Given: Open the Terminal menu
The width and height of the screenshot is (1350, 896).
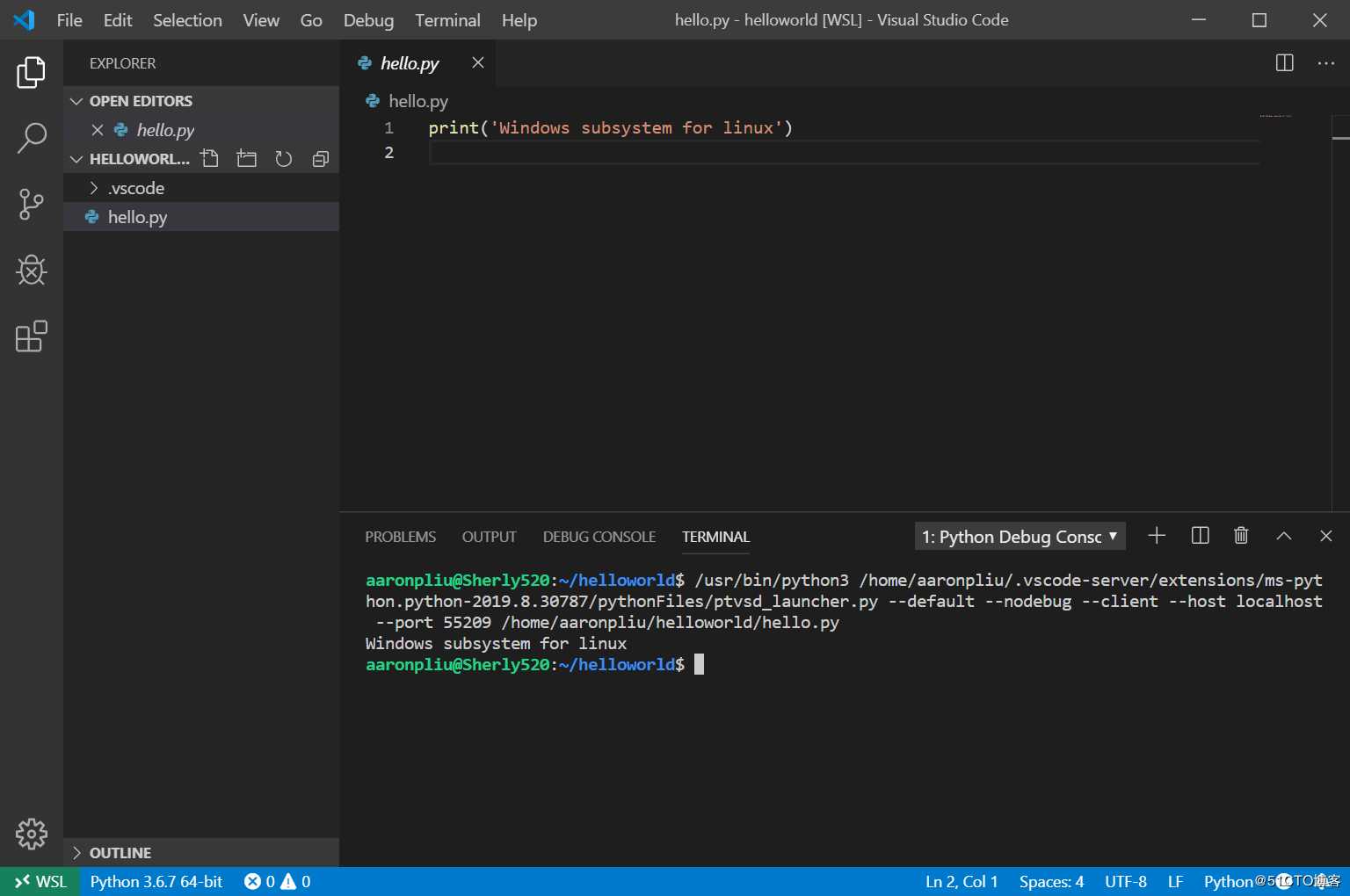Looking at the screenshot, I should tap(447, 20).
